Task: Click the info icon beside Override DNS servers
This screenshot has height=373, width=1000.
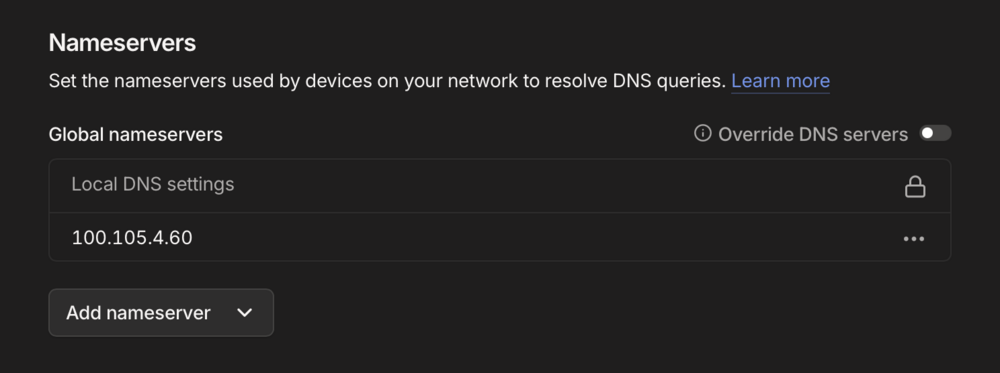Action: tap(702, 133)
